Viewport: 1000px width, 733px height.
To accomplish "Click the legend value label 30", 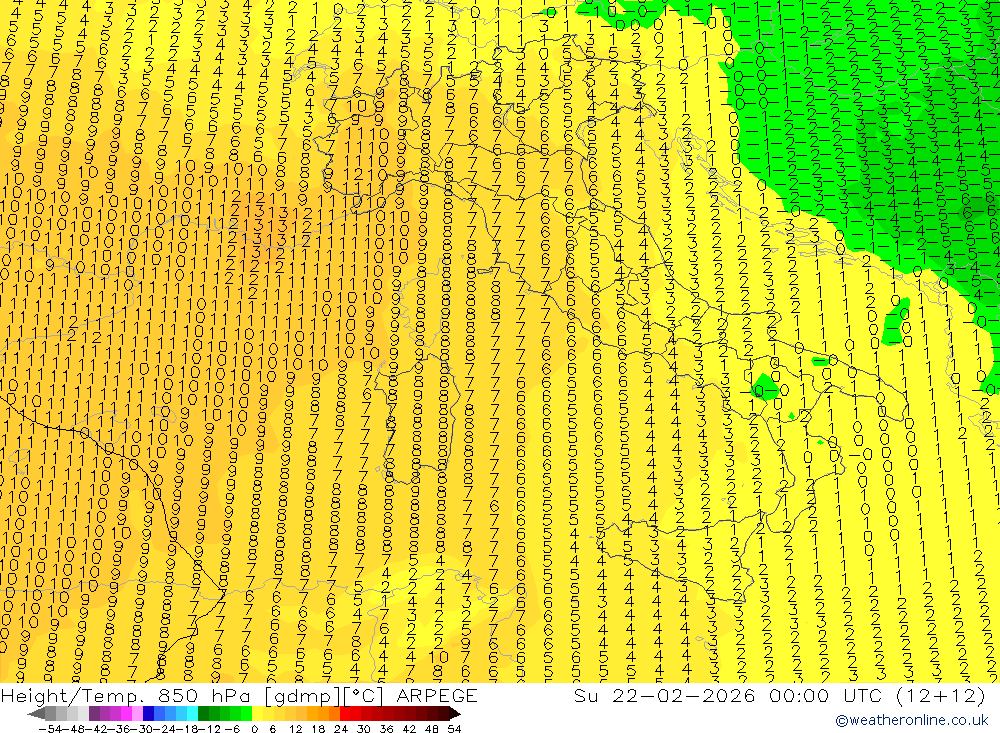I will point(364,729).
